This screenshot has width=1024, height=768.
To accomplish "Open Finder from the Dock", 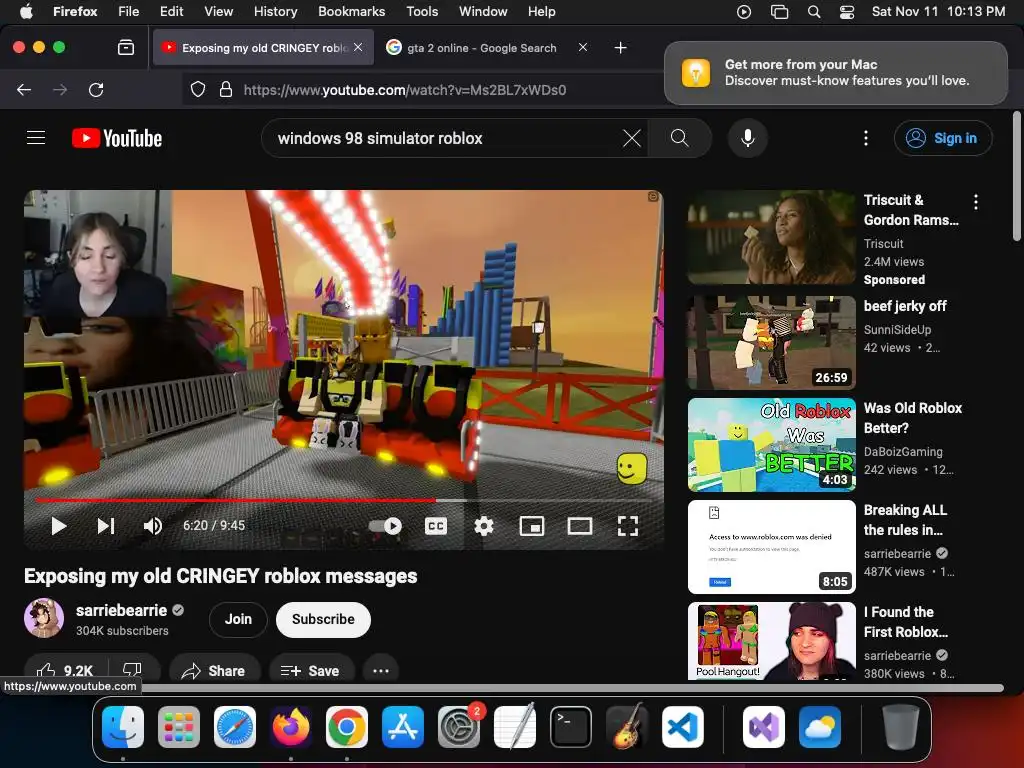I will (123, 727).
